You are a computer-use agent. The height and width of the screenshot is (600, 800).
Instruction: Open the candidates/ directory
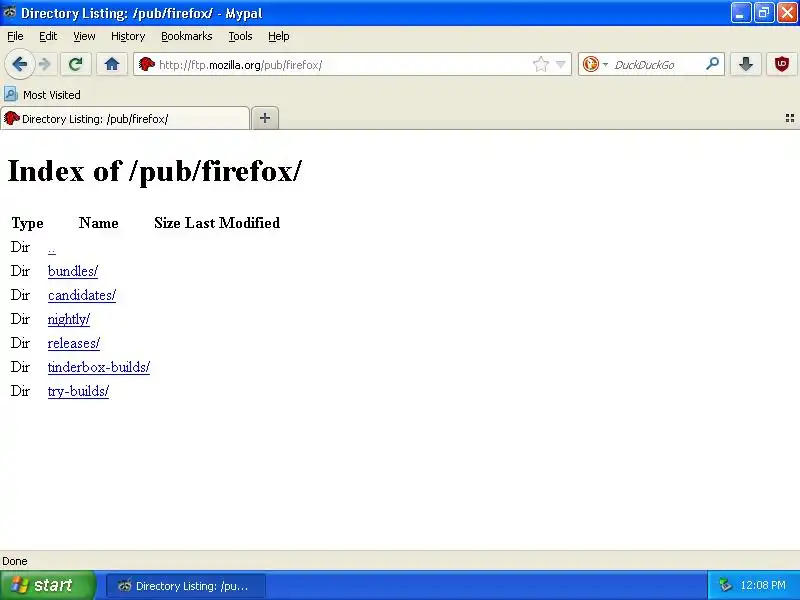(x=82, y=295)
